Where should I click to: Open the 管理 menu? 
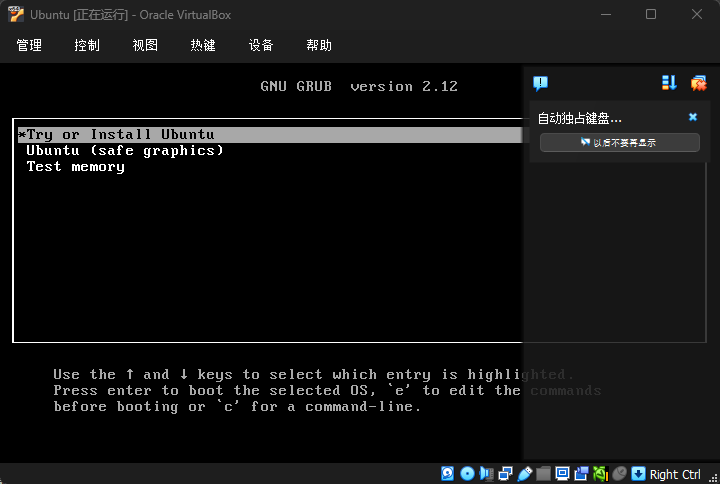point(29,45)
